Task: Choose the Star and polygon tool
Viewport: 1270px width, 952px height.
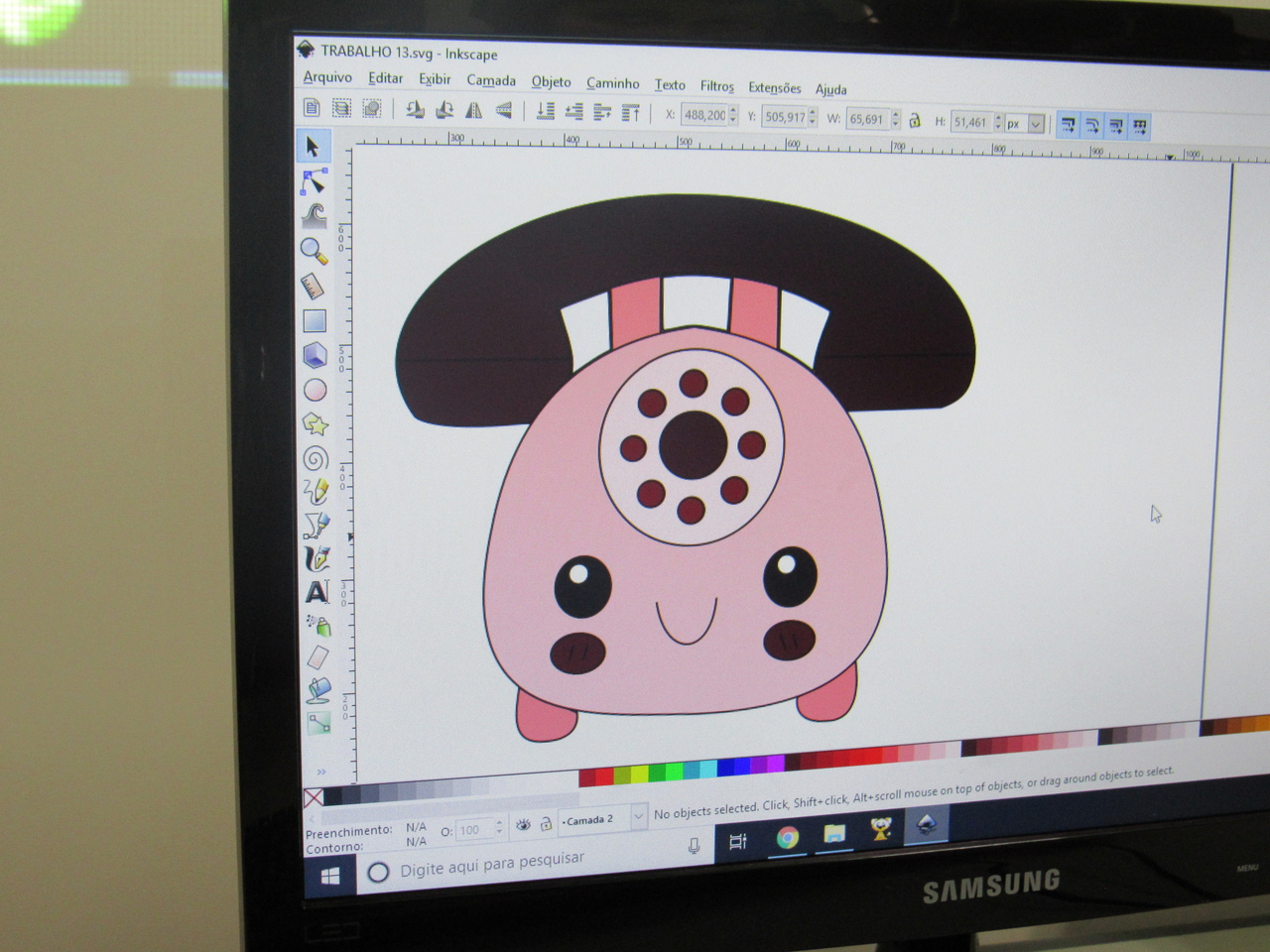Action: point(316,424)
